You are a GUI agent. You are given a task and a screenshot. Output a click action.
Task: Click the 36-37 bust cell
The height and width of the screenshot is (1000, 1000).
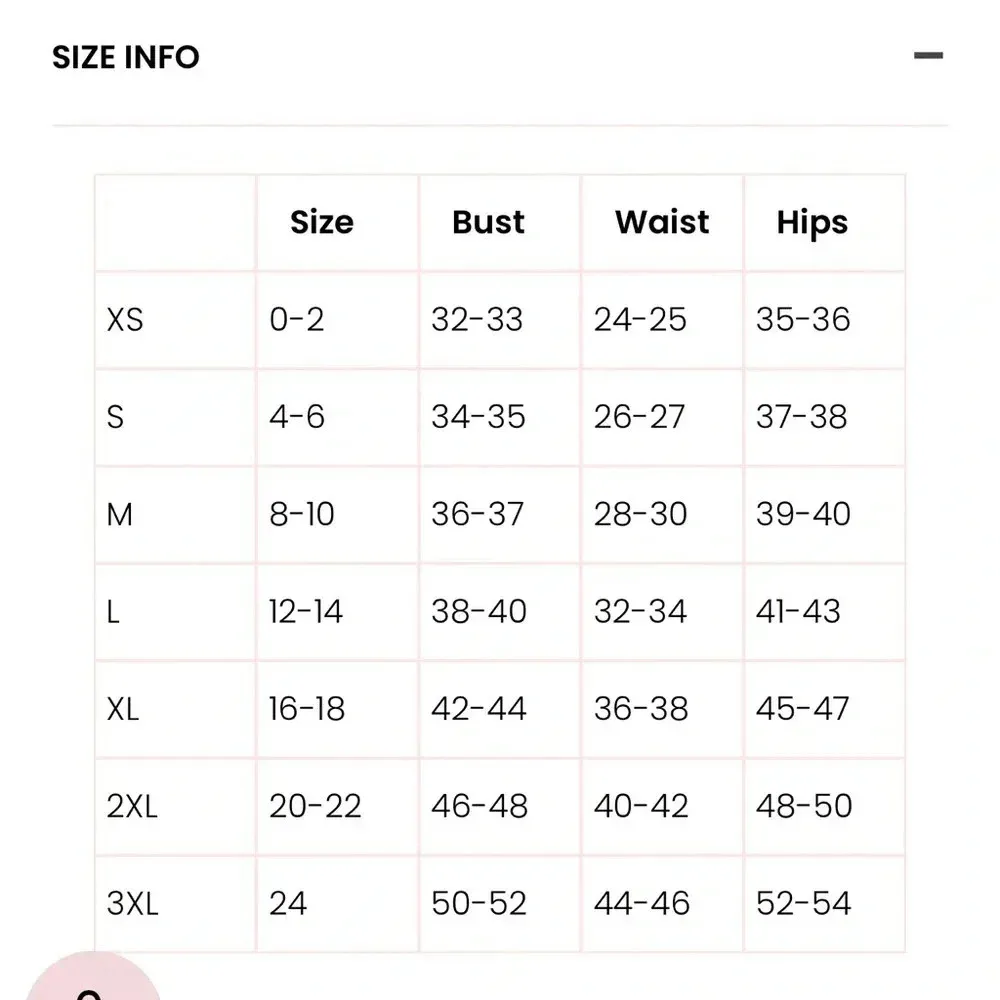pyautogui.click(x=477, y=515)
